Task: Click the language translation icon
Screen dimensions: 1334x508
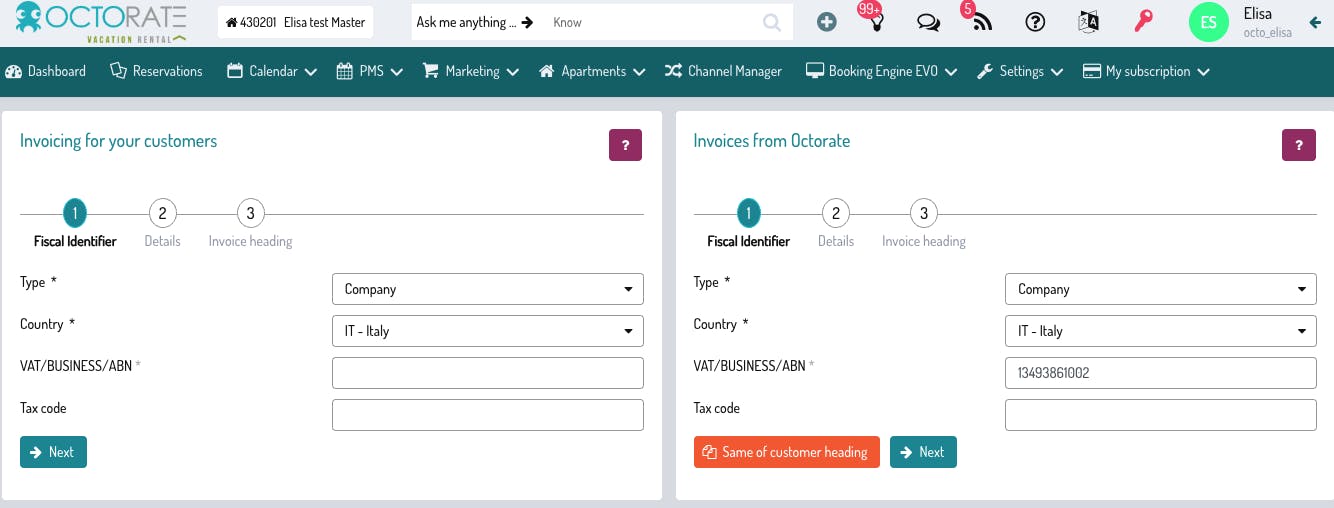Action: click(1088, 22)
